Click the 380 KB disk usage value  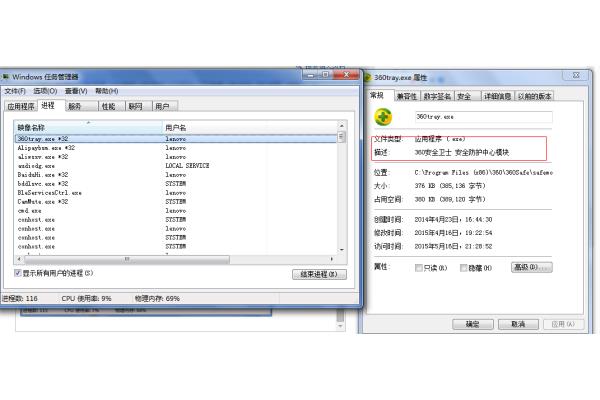click(x=450, y=199)
